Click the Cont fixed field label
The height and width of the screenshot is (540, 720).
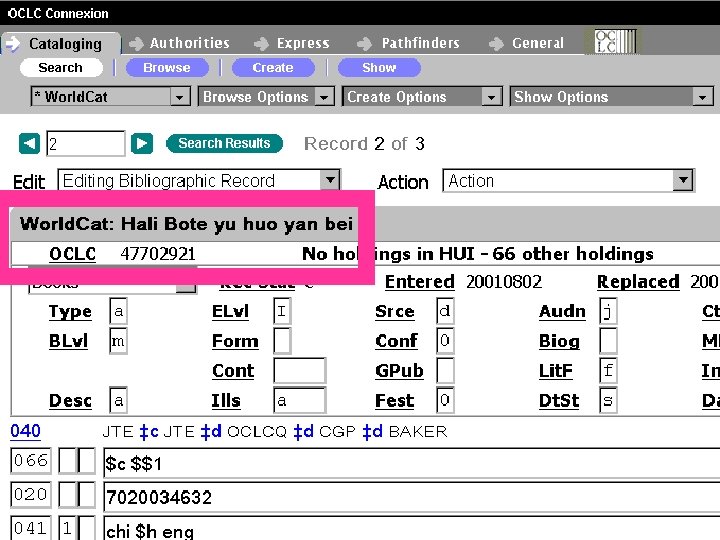tap(233, 371)
